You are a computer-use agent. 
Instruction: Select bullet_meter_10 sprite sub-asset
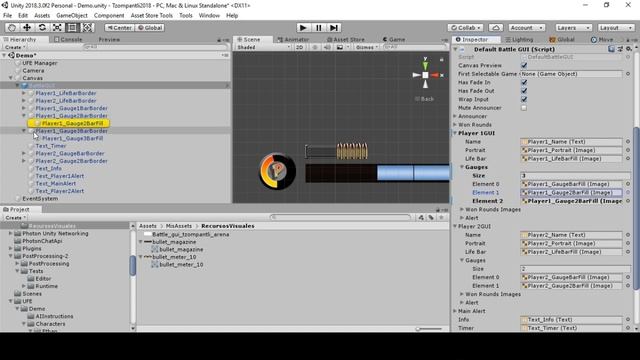point(181,264)
